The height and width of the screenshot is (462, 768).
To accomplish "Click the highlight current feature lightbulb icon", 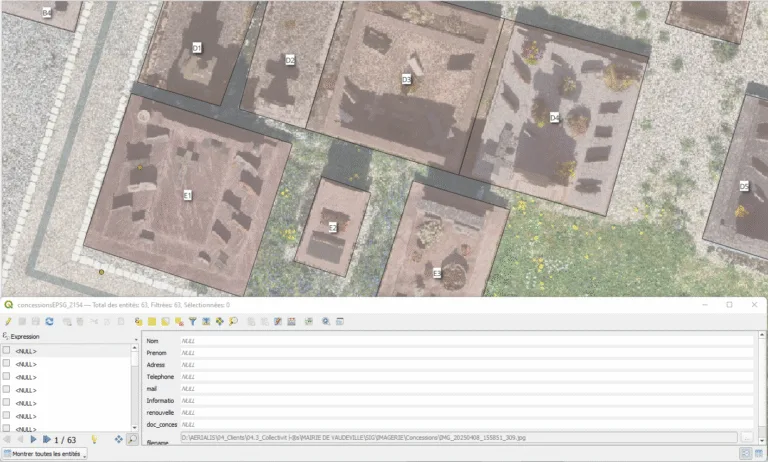I will (x=94, y=439).
